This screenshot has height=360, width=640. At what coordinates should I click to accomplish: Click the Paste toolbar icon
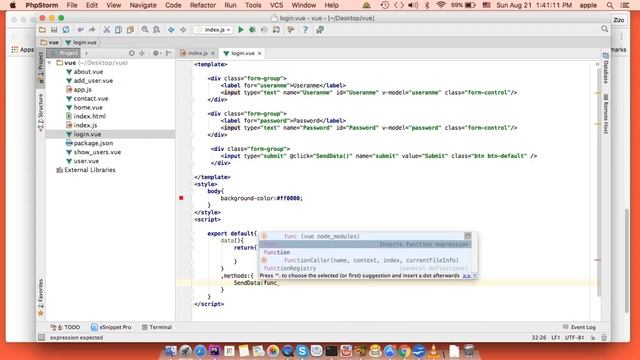(x=130, y=30)
